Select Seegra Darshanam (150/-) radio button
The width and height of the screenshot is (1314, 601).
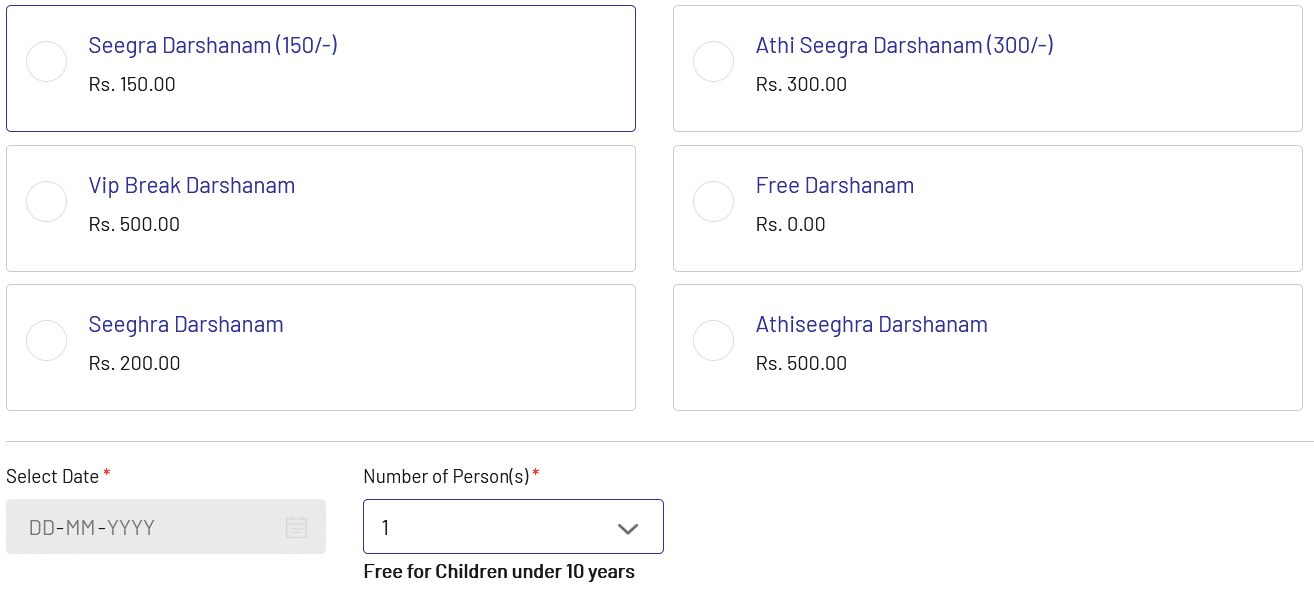click(46, 62)
